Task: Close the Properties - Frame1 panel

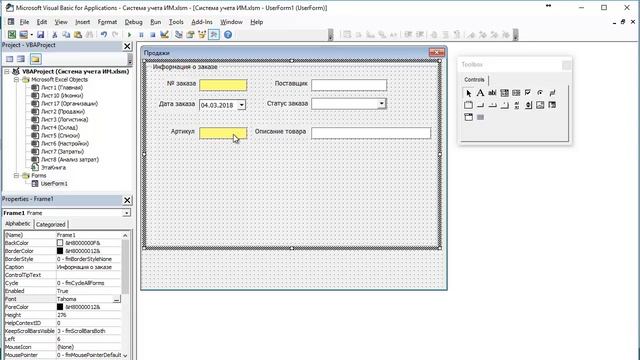Action: click(127, 200)
